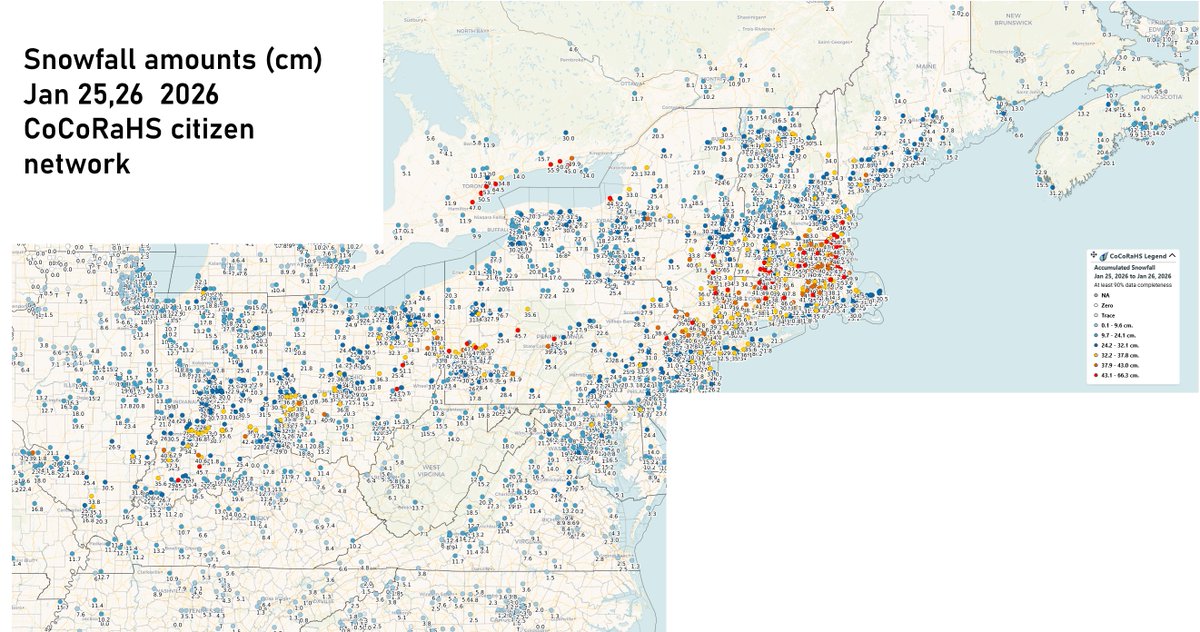Grab the legend move handle icon

tap(1094, 255)
